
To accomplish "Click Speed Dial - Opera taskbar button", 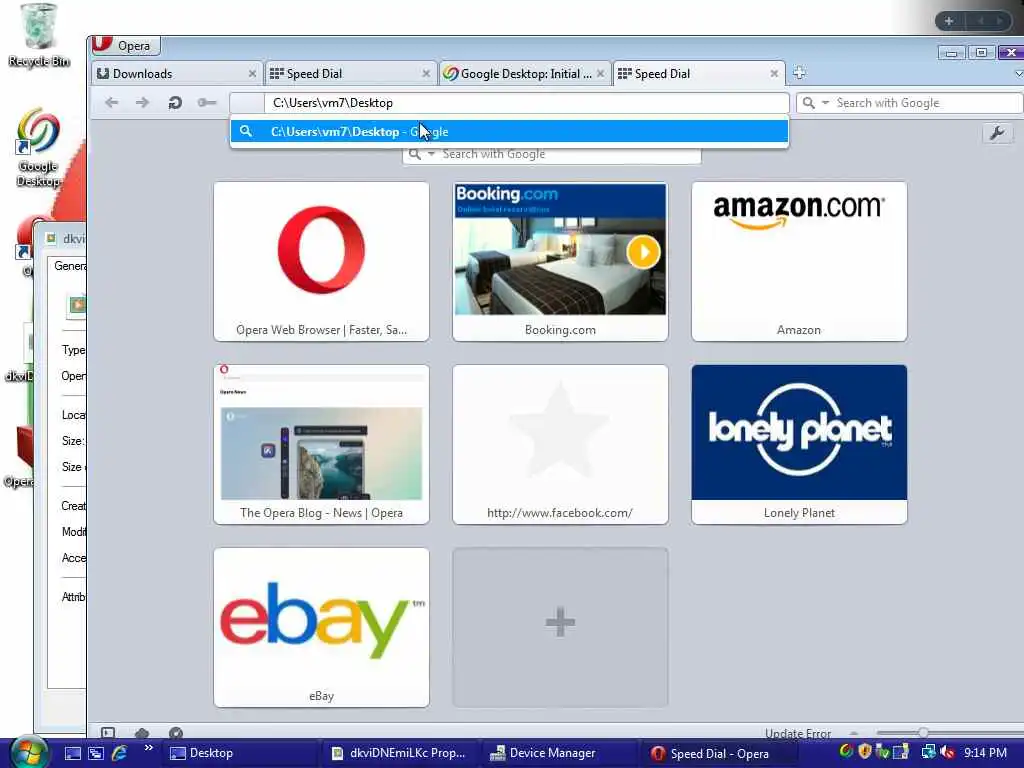I will [x=720, y=753].
